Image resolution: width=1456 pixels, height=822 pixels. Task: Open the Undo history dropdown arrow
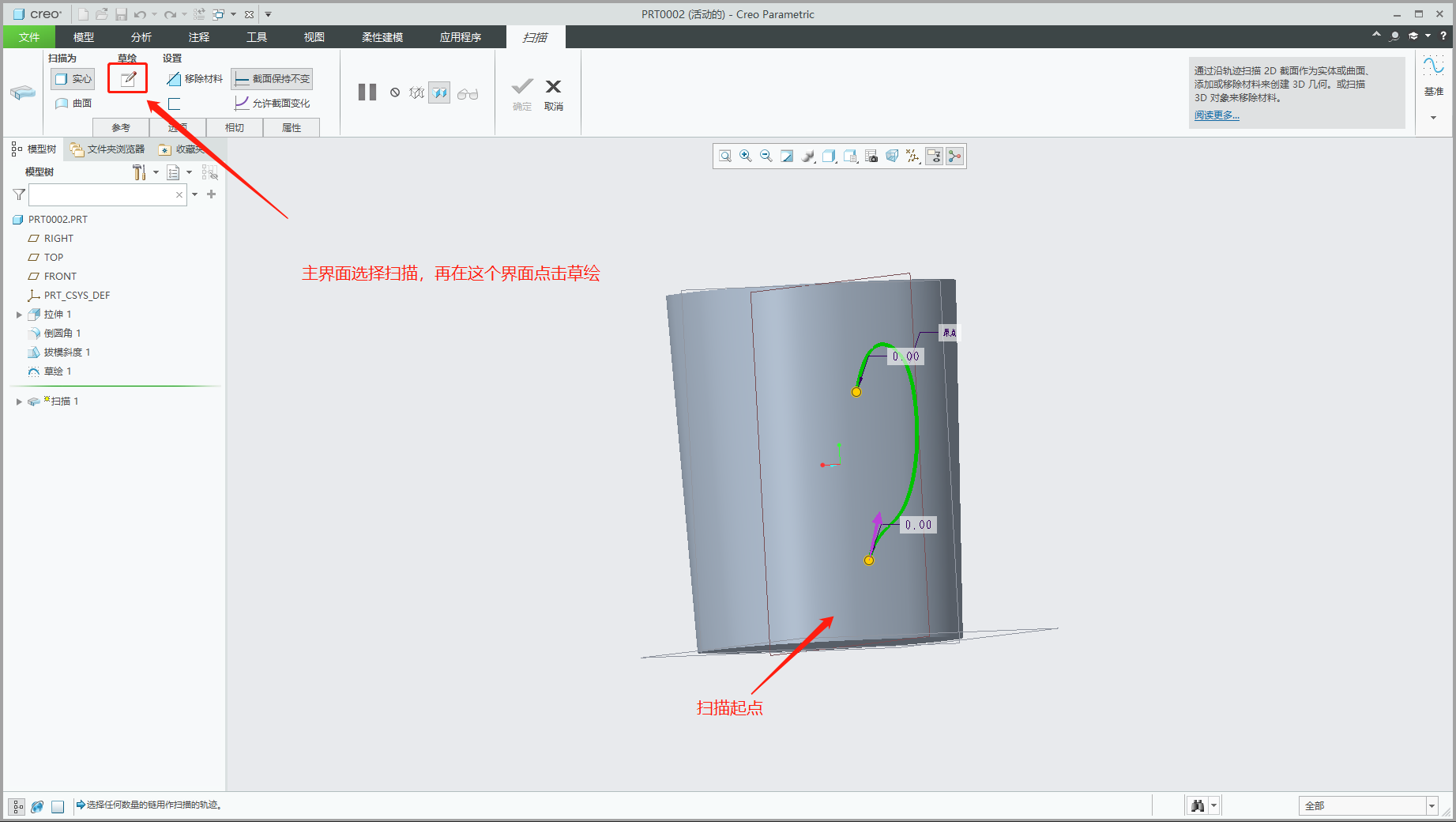[x=154, y=14]
